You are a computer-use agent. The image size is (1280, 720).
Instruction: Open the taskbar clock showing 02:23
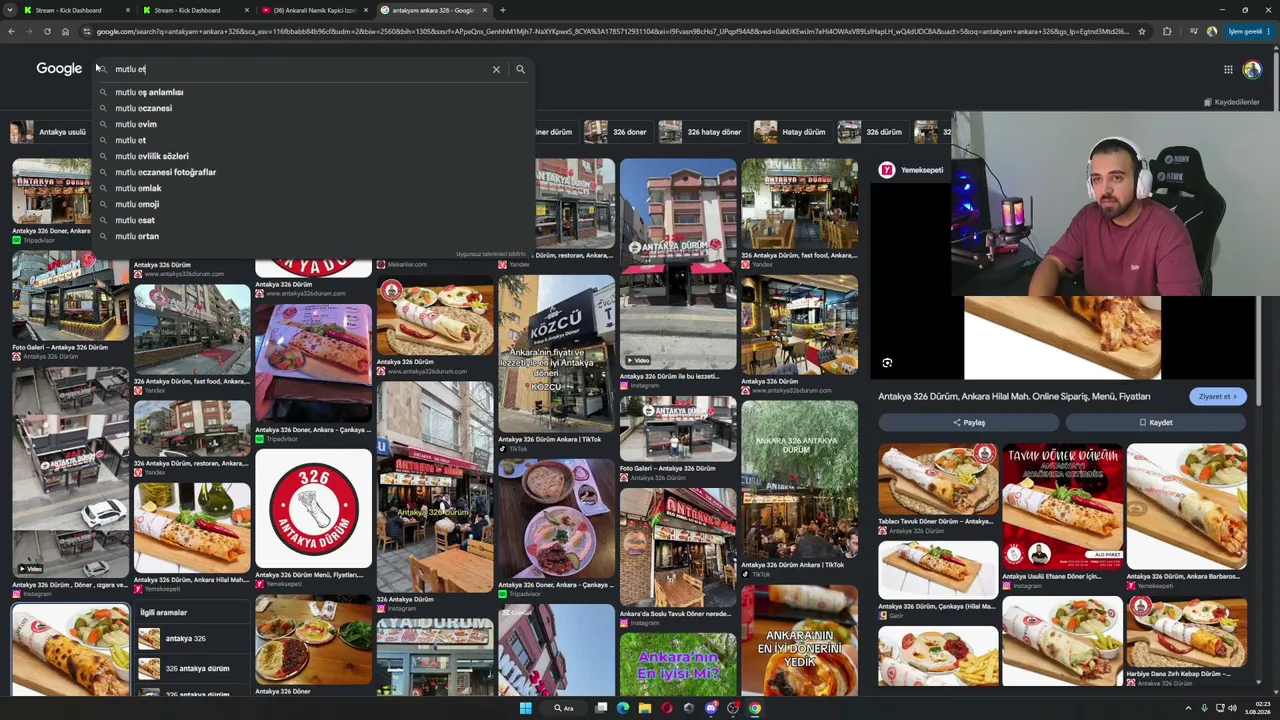(1259, 708)
